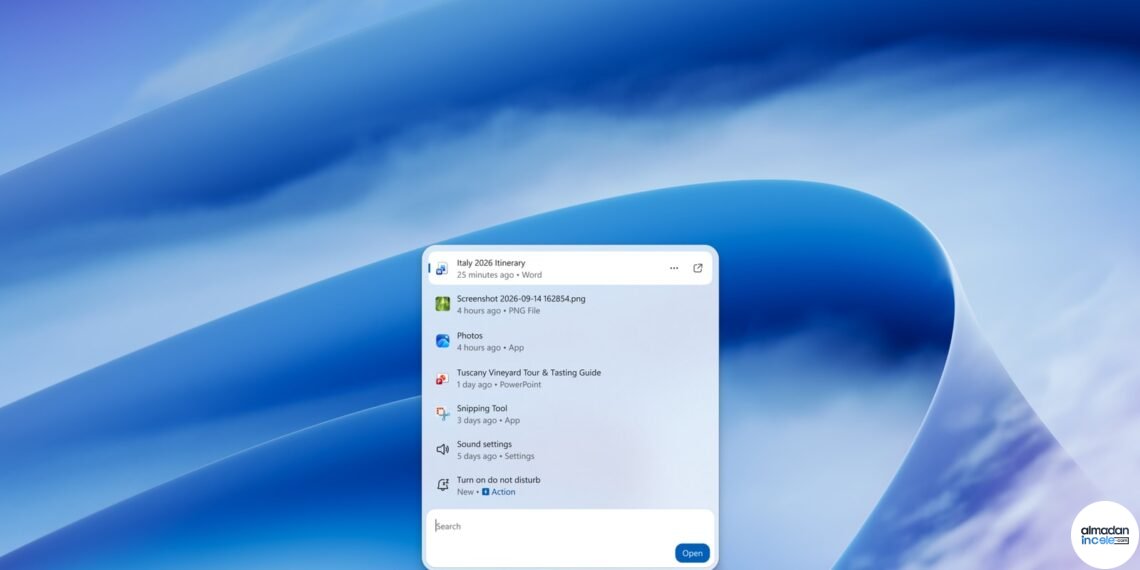Image resolution: width=1140 pixels, height=570 pixels.
Task: Click the Screenshot PNG file thumbnail icon
Action: point(443,304)
